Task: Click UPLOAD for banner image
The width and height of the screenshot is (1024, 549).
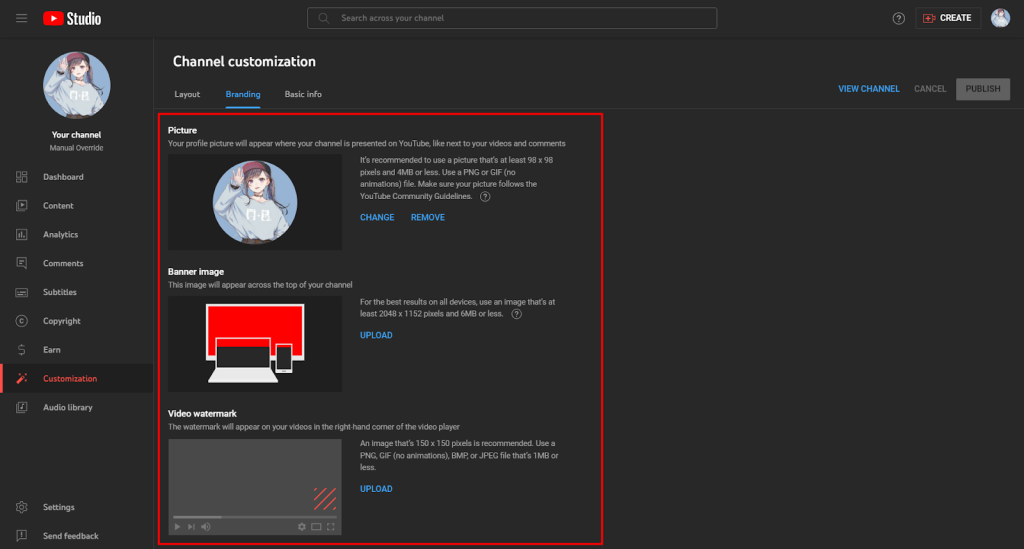Action: (376, 335)
